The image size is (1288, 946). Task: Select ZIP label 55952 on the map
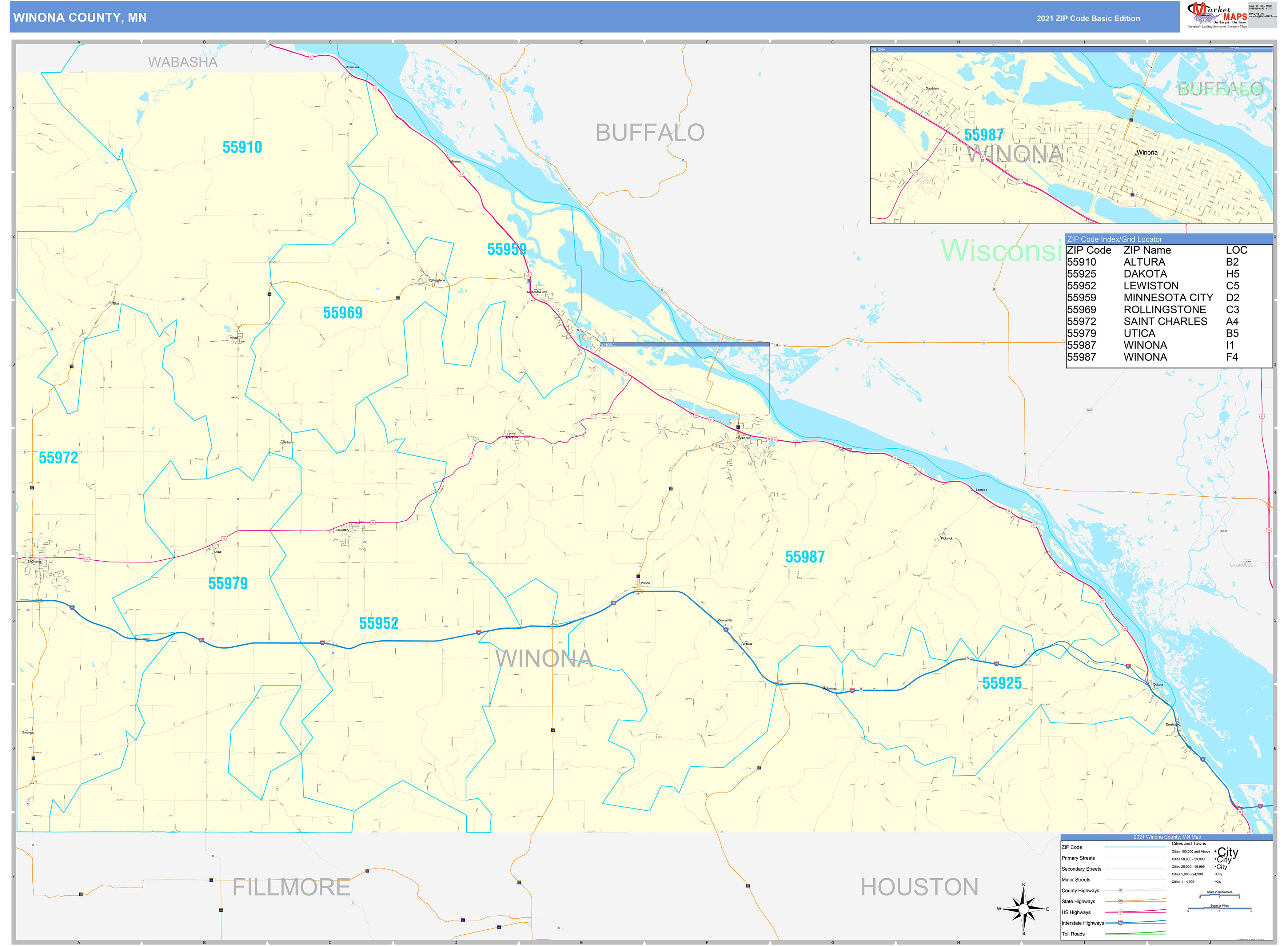(378, 624)
